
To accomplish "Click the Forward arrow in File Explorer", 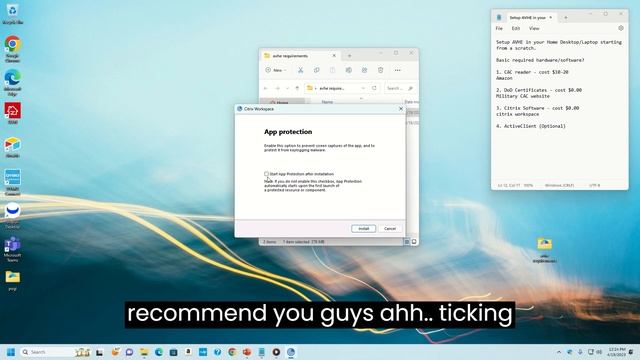I will click(x=278, y=88).
